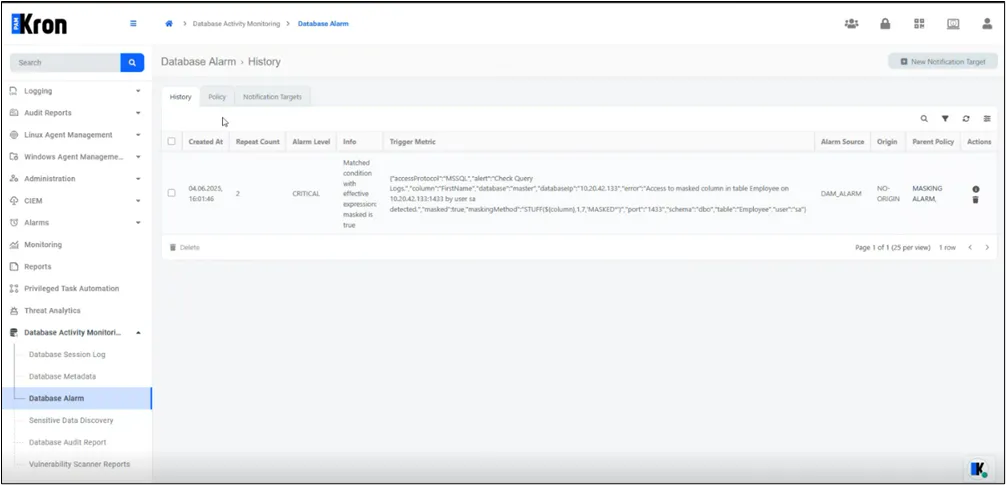
Task: Sort by Created At column header
Action: point(206,142)
